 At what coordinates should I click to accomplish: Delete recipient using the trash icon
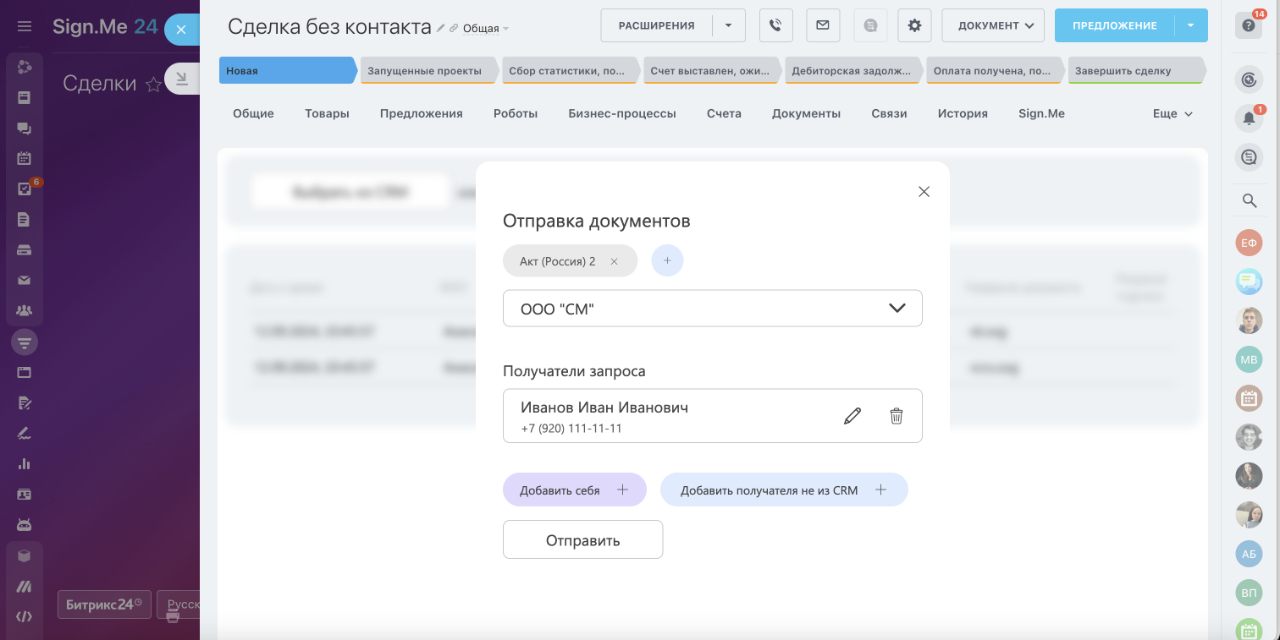[x=896, y=416]
